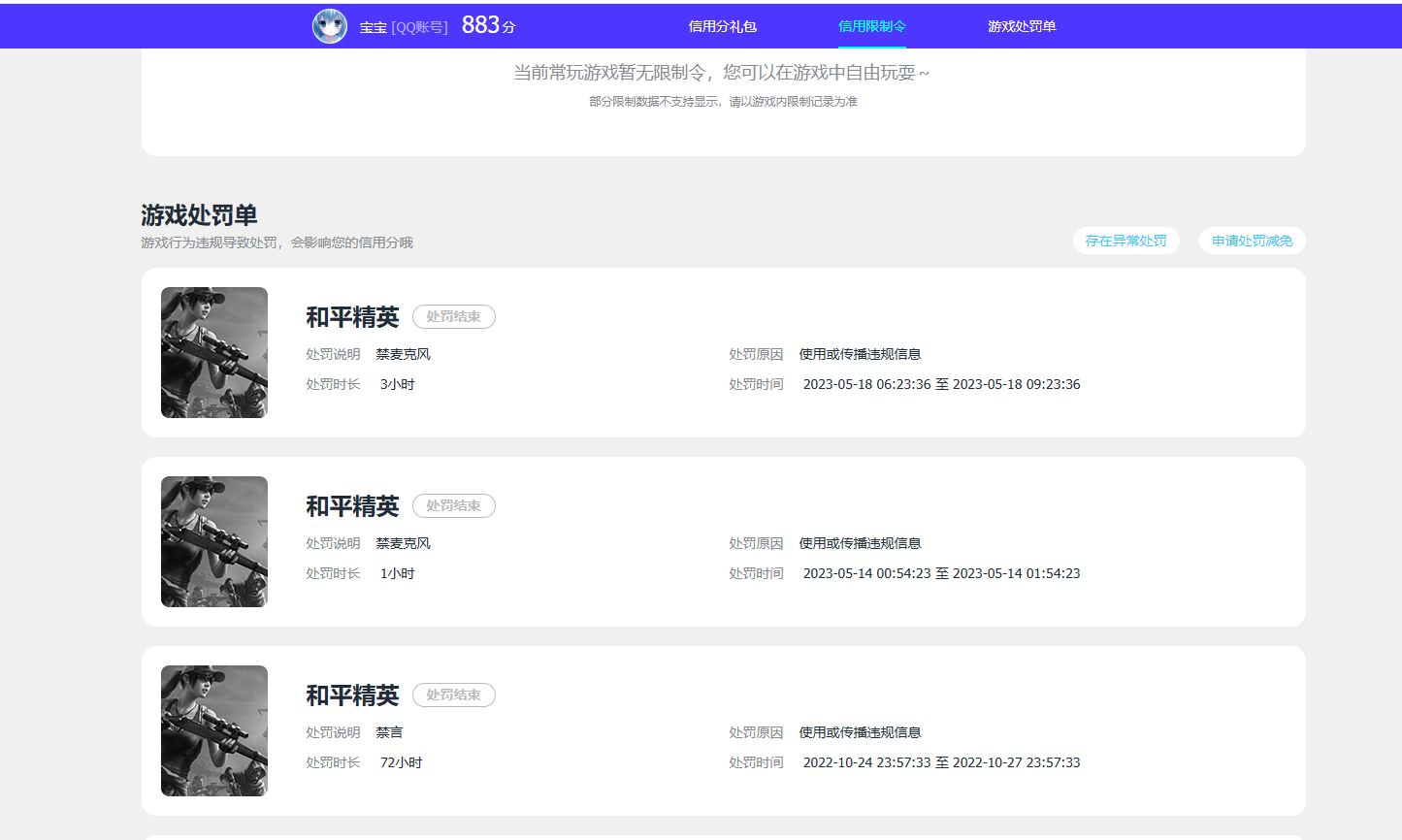The image size is (1402, 840).
Task: Click 处罚结束 badge on the 3小时 penalty card
Action: pos(454,316)
